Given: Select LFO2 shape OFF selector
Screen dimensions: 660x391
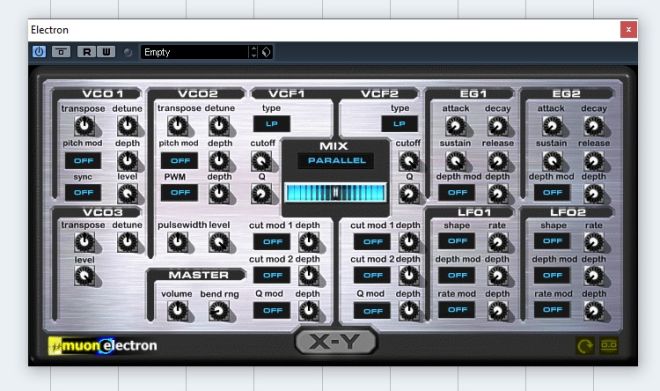Looking at the screenshot, I should [552, 241].
